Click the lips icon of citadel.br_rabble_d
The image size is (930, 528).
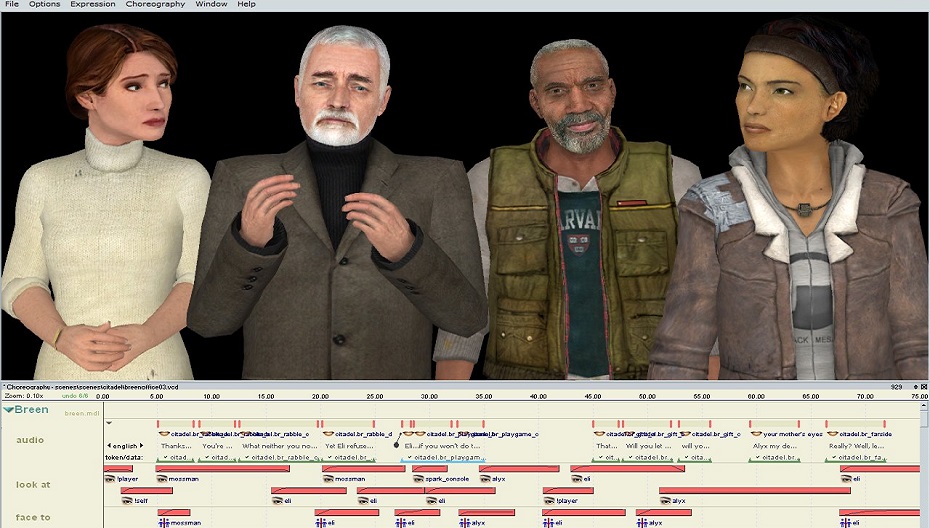329,434
